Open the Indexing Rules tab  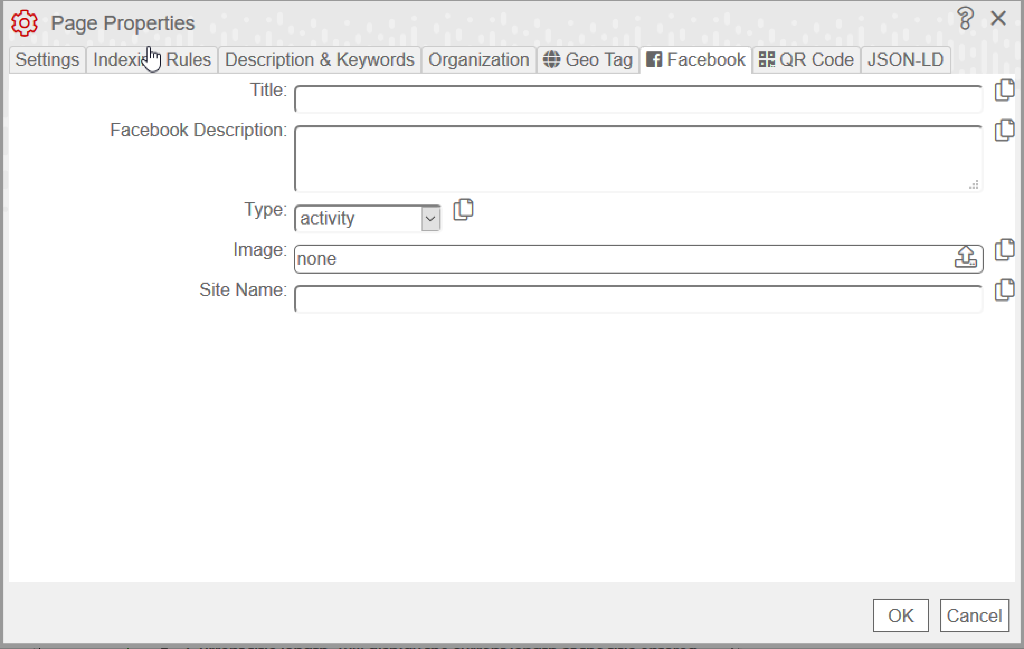152,60
